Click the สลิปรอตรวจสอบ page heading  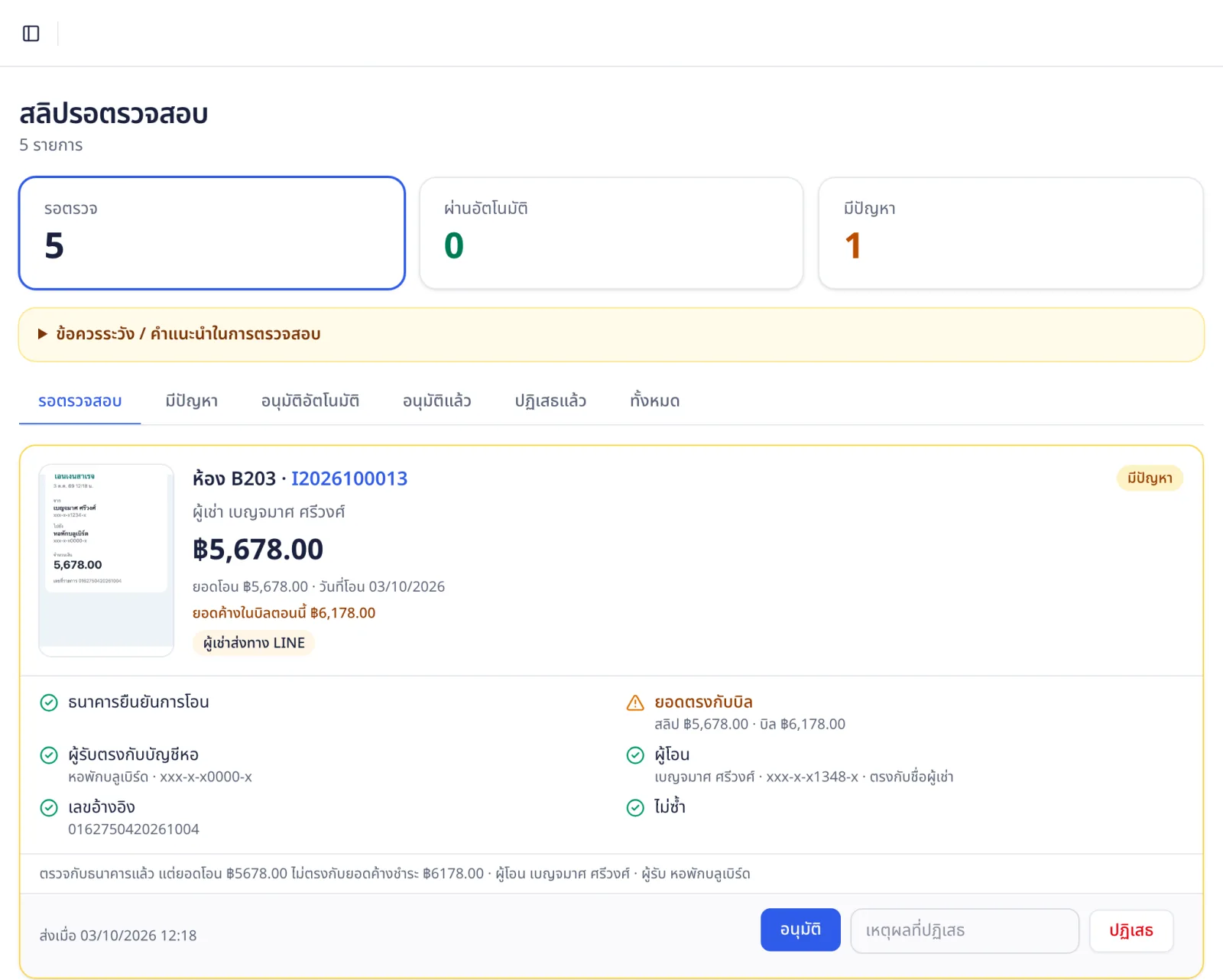(x=114, y=114)
